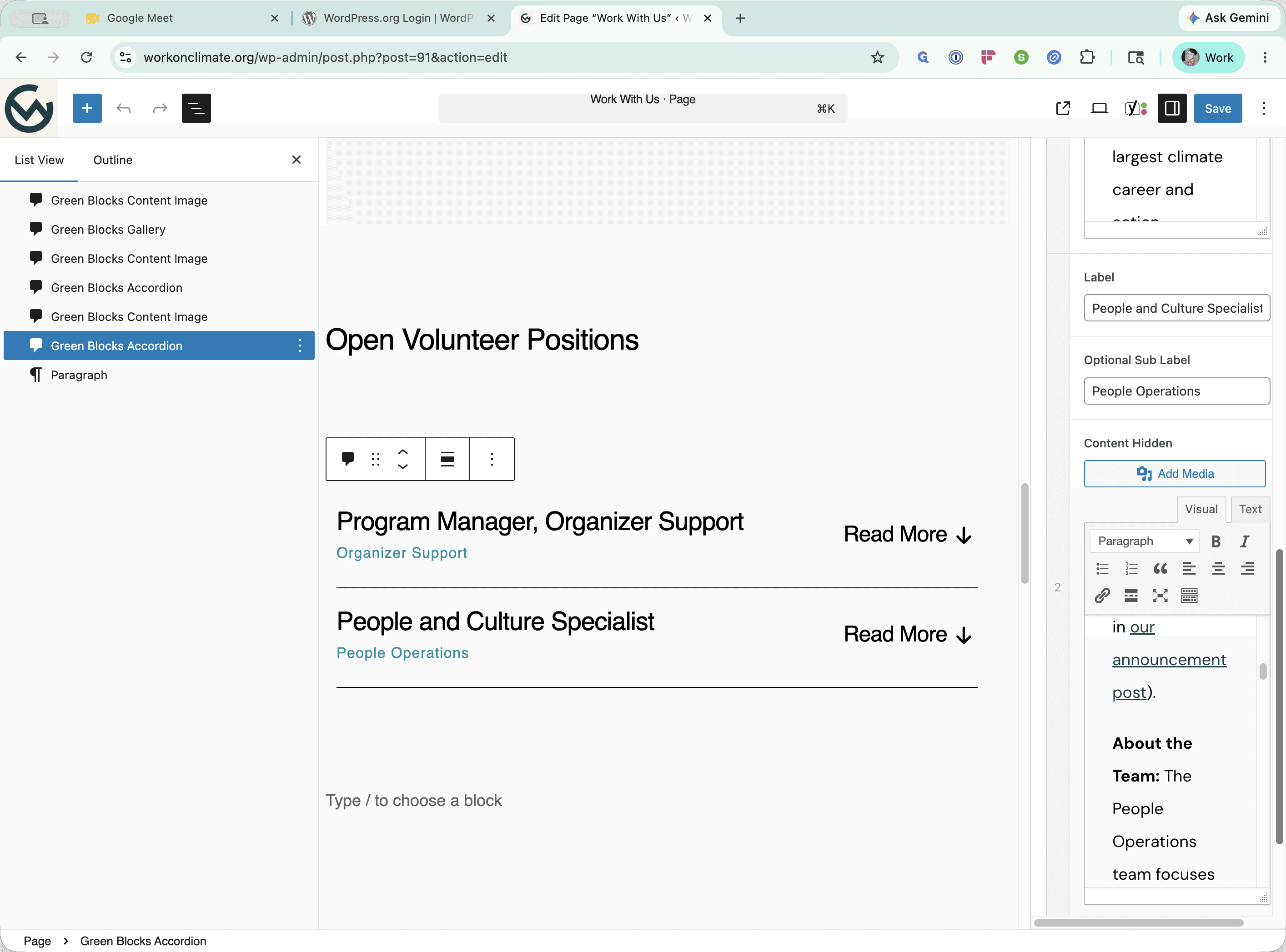Click the Label input field
This screenshot has width=1286, height=952.
(x=1176, y=308)
